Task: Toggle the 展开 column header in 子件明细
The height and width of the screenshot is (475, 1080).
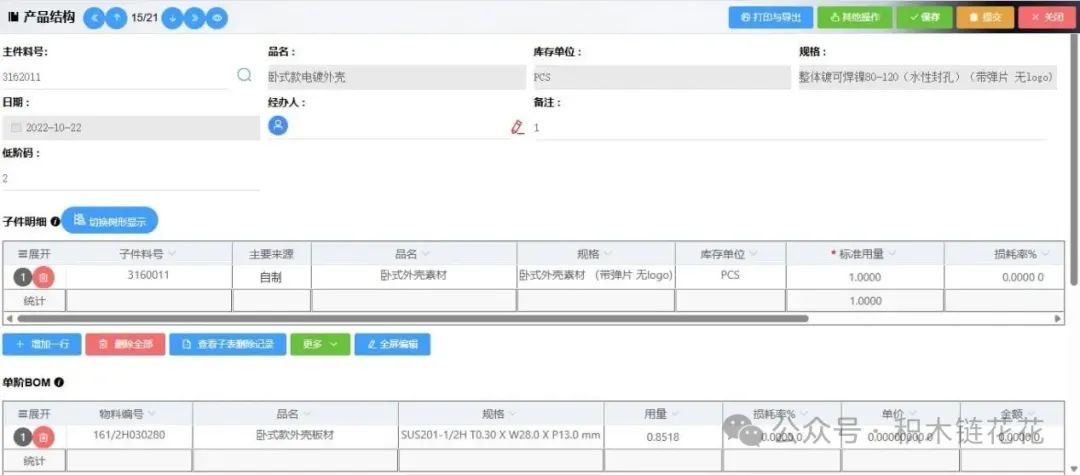Action: click(34, 254)
